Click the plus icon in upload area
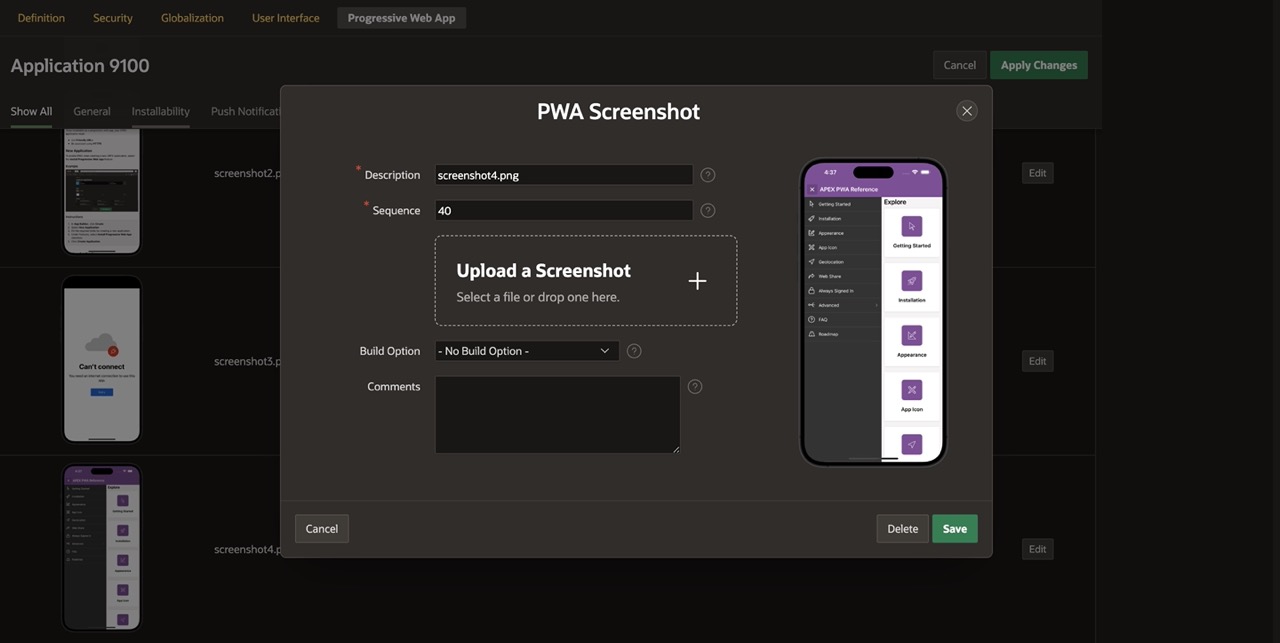This screenshot has height=643, width=1280. (x=697, y=281)
